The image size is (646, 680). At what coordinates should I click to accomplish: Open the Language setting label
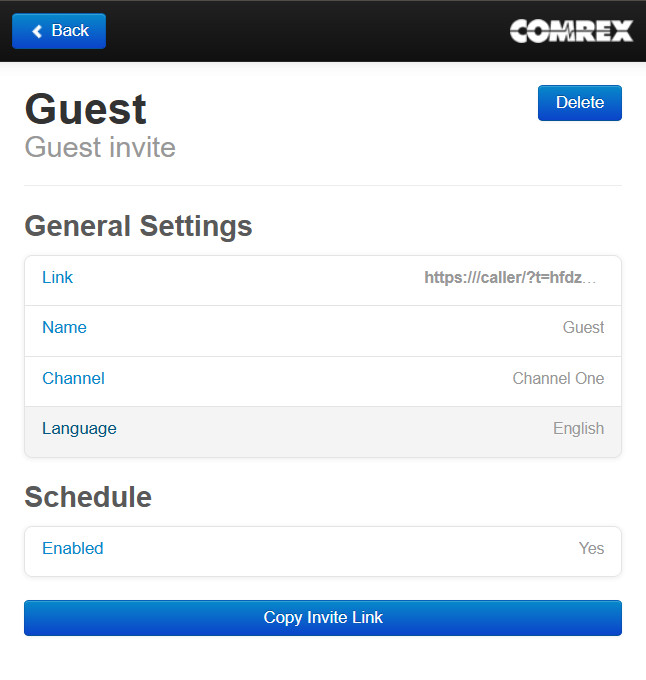pyautogui.click(x=79, y=429)
